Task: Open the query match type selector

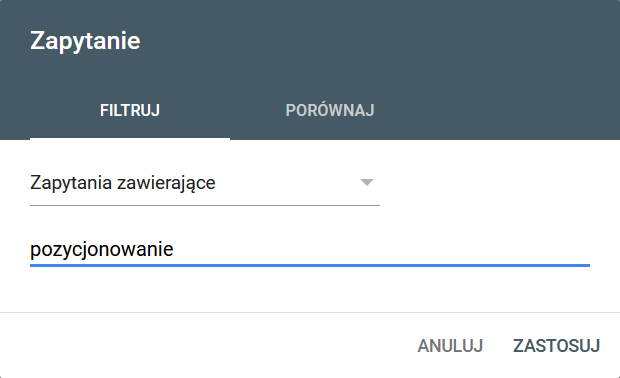Action: [x=205, y=183]
